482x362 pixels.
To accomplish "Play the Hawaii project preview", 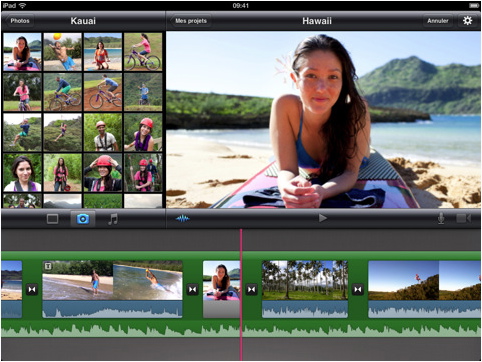I will coord(322,218).
